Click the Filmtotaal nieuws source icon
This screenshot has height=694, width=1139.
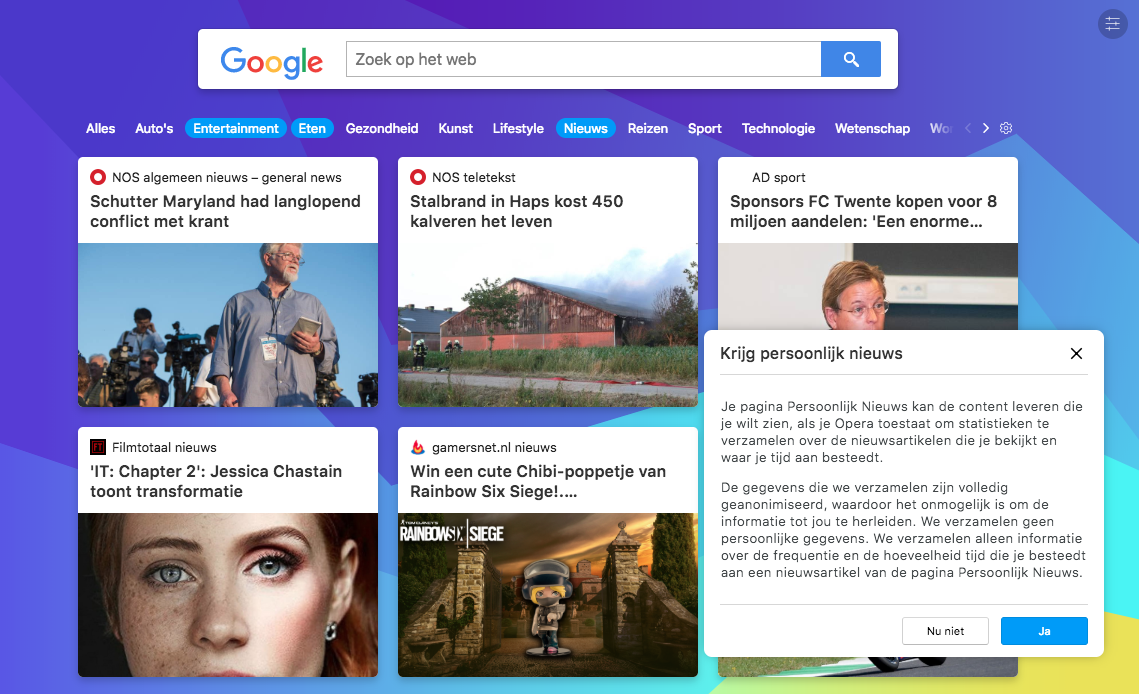pos(98,448)
